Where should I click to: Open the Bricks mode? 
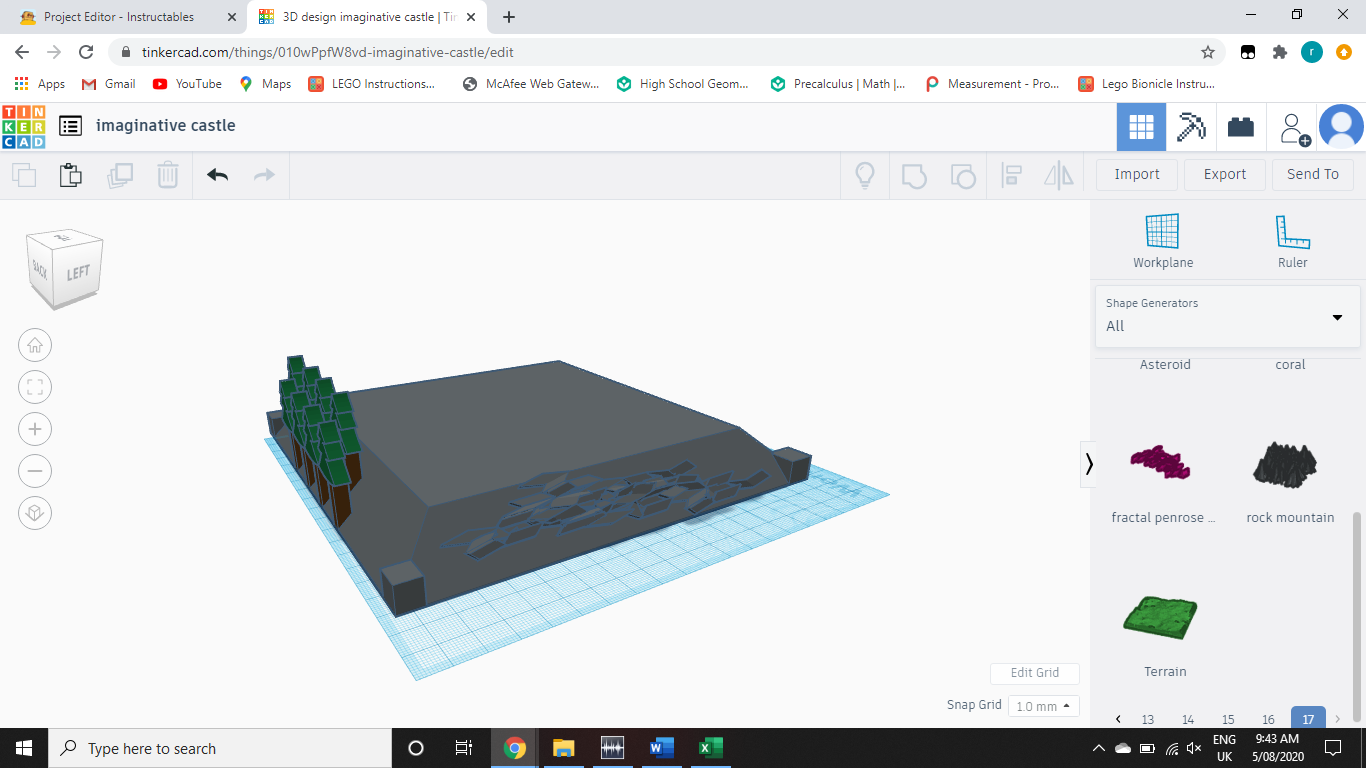coord(1241,127)
